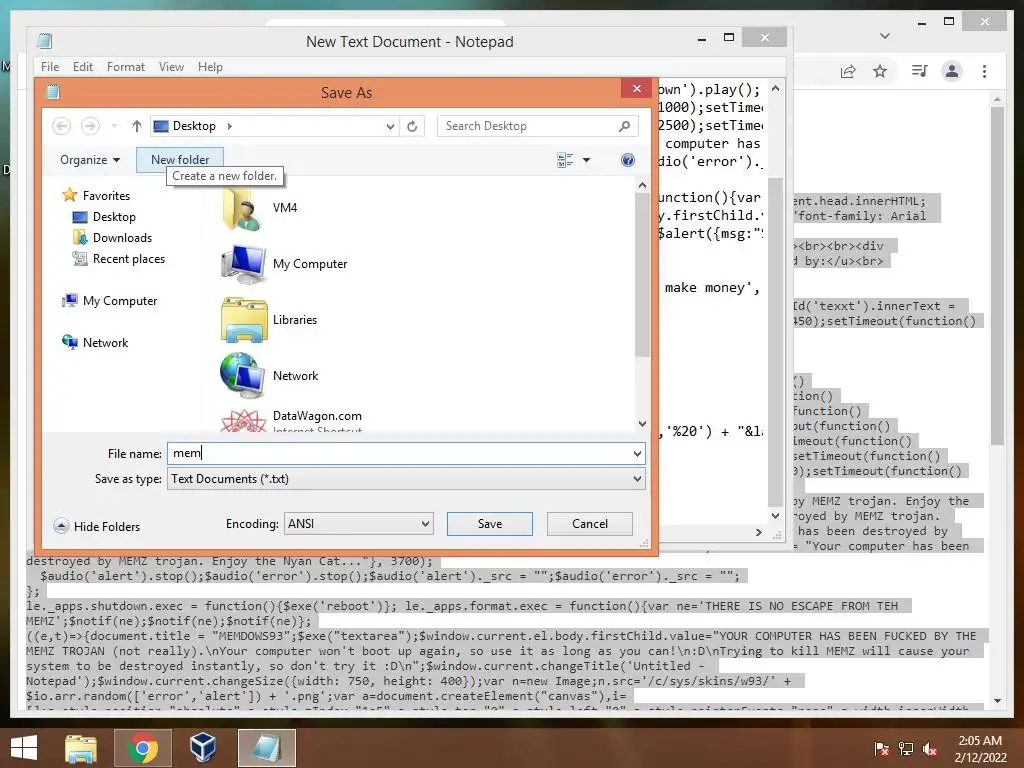The height and width of the screenshot is (768, 1024).
Task: Click recent locations dropdown arrow
Action: (115, 126)
